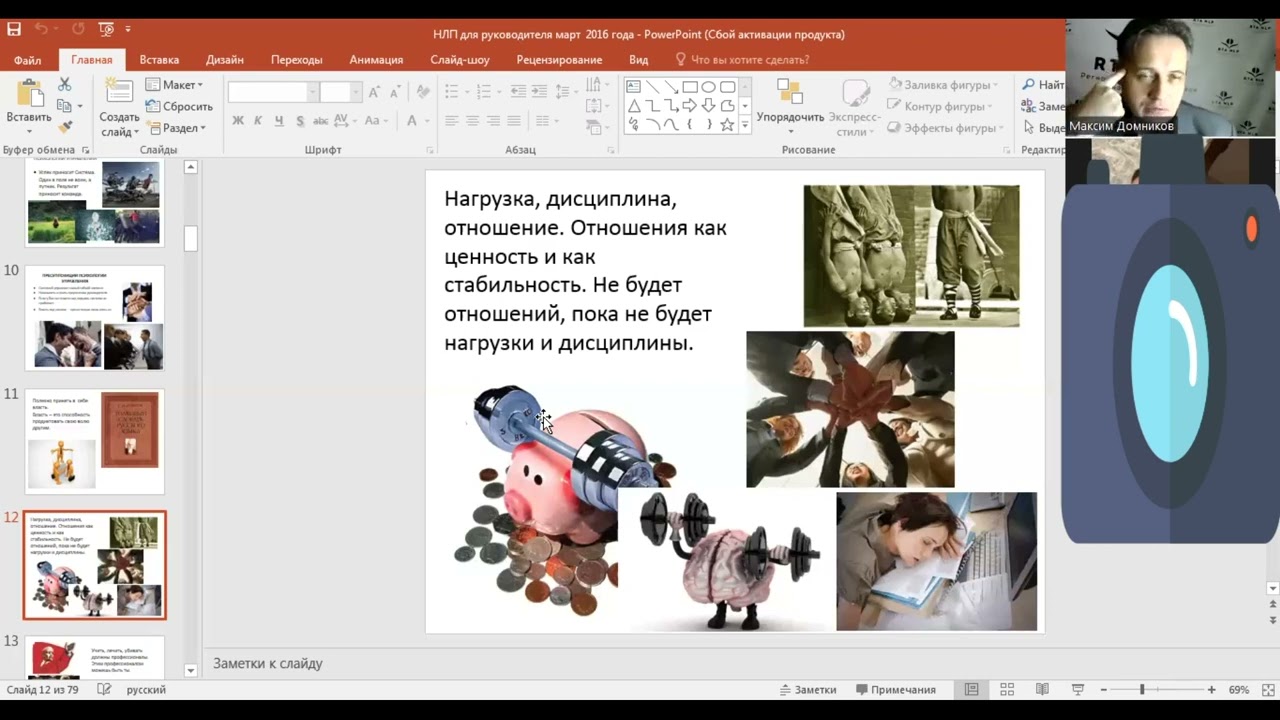Viewport: 1280px width, 720px height.
Task: Open the Файл menu
Action: pos(27,60)
